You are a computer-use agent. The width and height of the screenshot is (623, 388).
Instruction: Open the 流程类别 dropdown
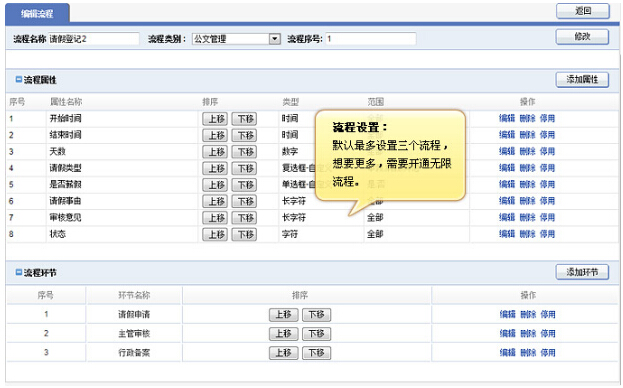(x=236, y=39)
